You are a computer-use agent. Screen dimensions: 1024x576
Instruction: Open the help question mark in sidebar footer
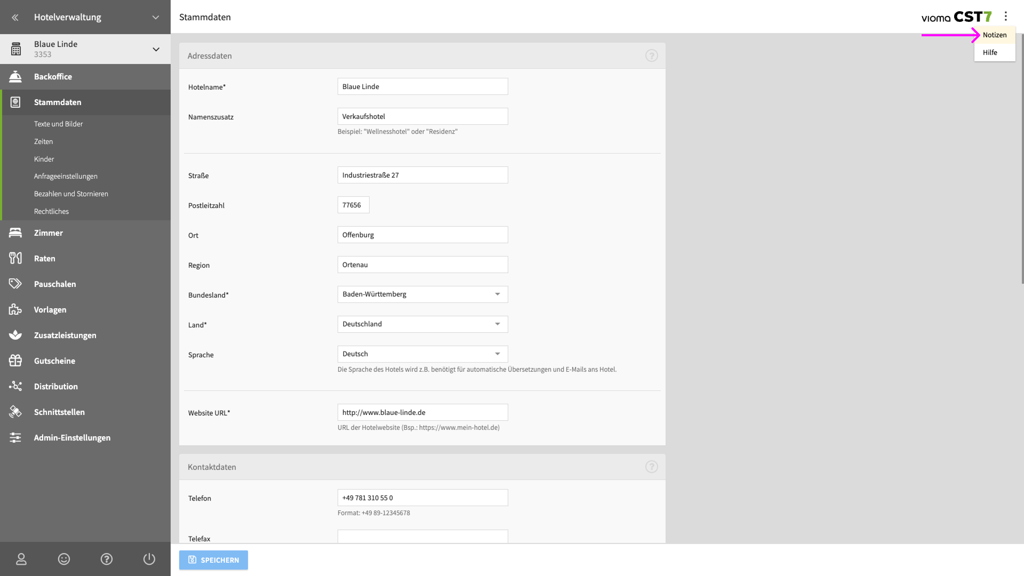[x=107, y=559]
